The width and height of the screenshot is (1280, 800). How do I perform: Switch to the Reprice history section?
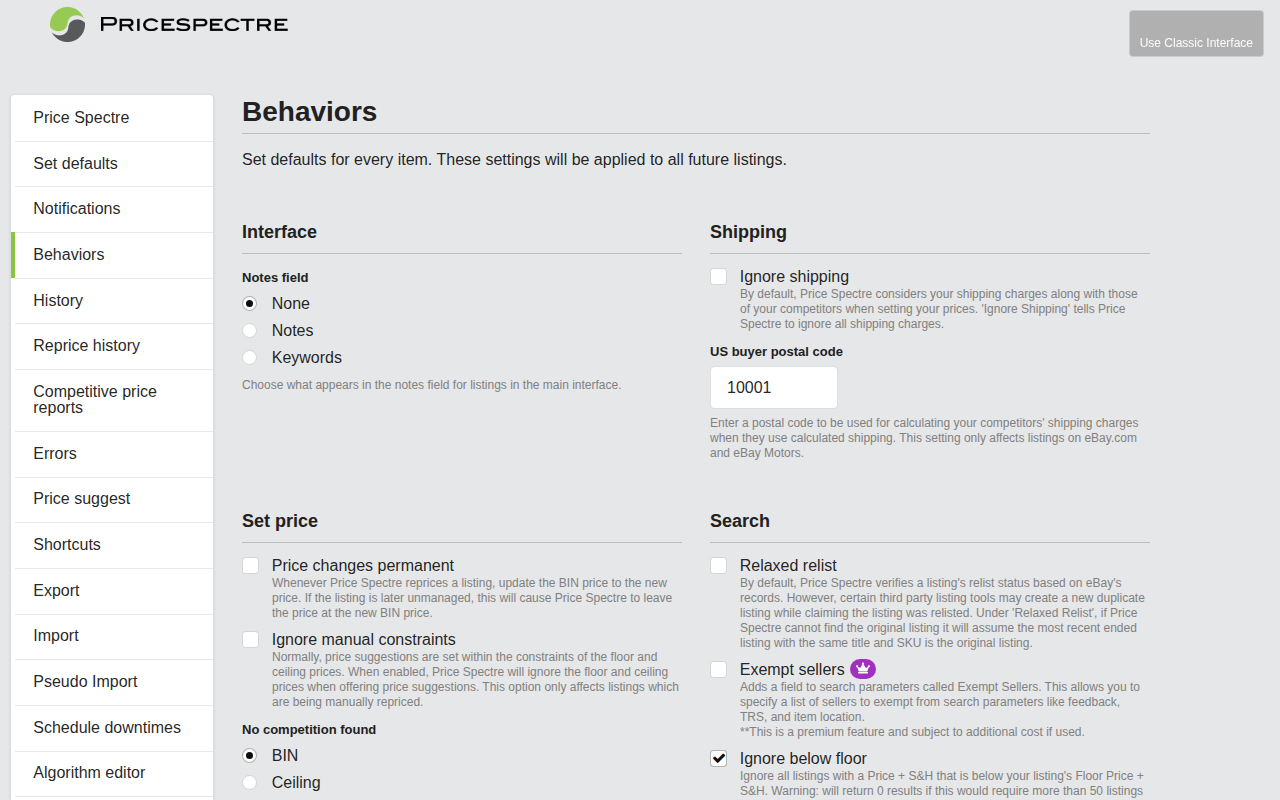point(86,345)
